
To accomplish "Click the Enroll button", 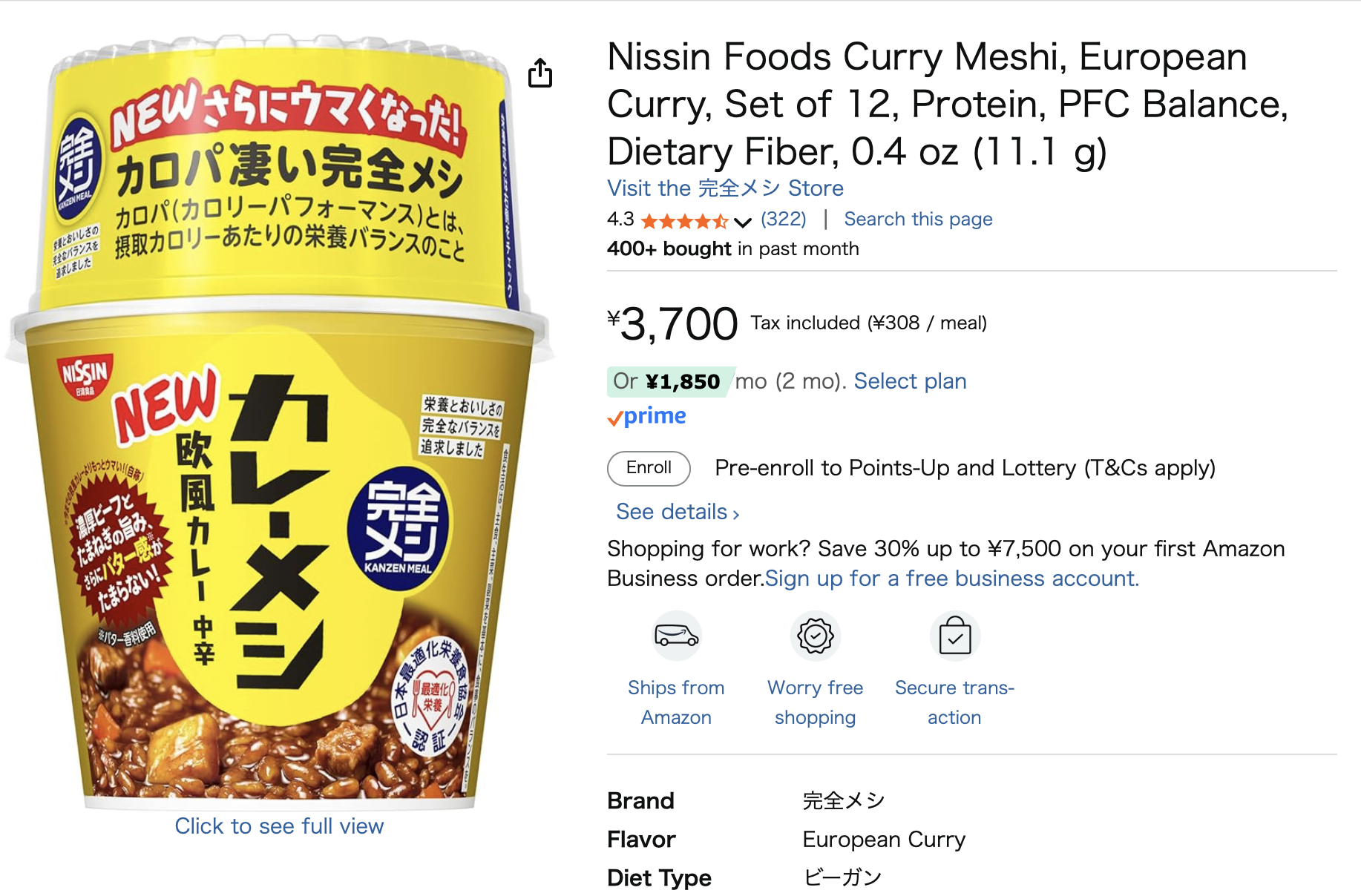I will (x=648, y=468).
